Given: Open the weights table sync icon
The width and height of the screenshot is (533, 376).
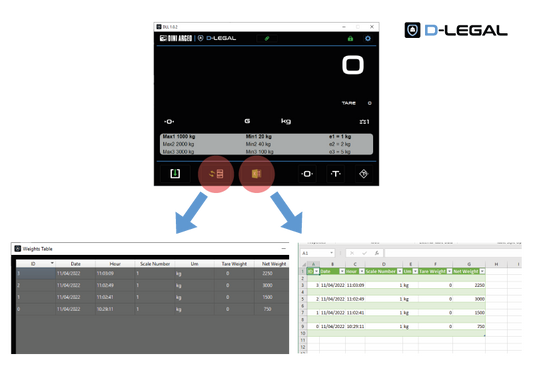Looking at the screenshot, I should [x=216, y=174].
